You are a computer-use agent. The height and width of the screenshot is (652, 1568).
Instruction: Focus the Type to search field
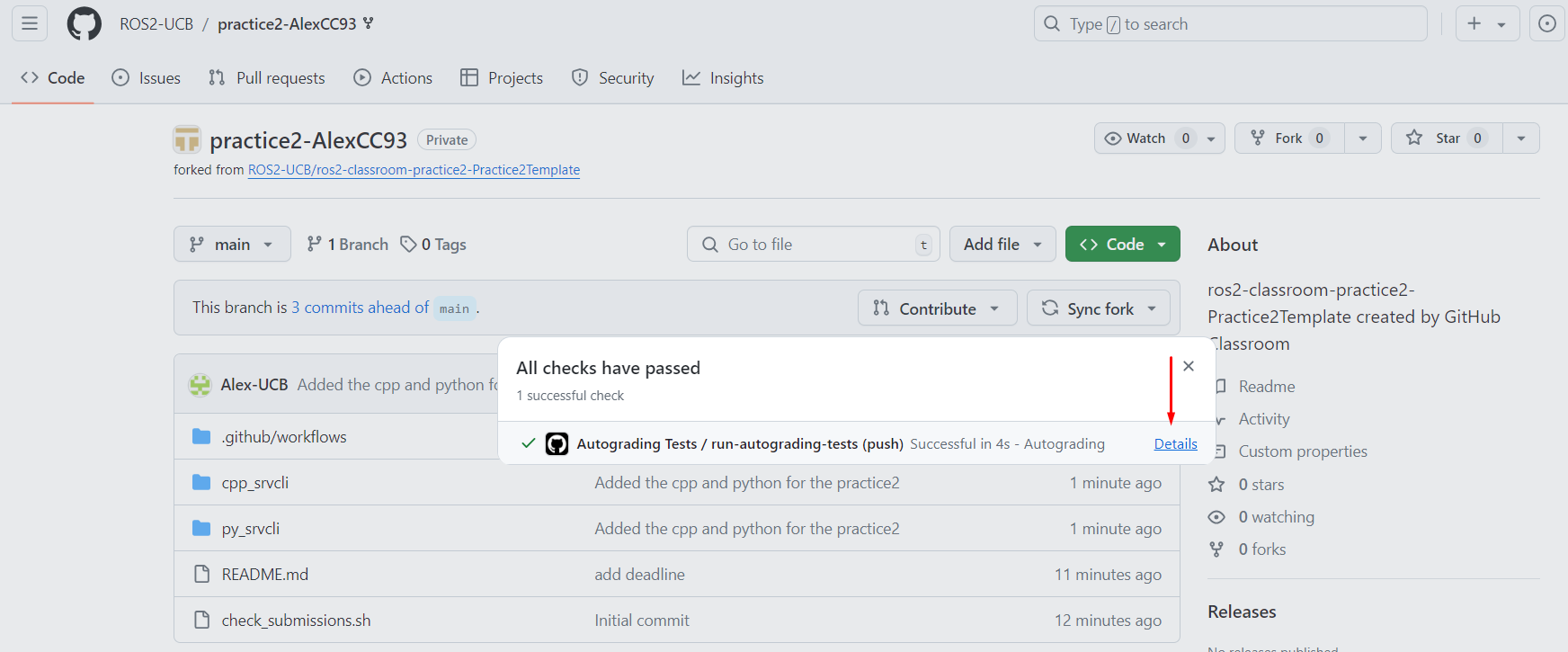[x=1230, y=23]
